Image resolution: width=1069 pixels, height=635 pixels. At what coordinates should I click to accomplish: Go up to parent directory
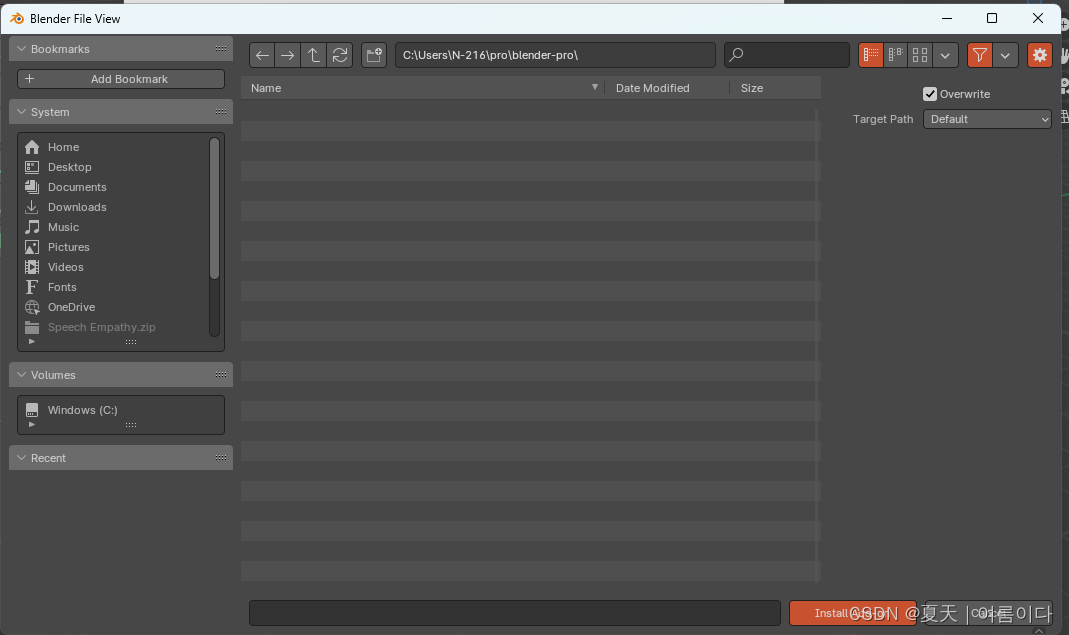(314, 55)
